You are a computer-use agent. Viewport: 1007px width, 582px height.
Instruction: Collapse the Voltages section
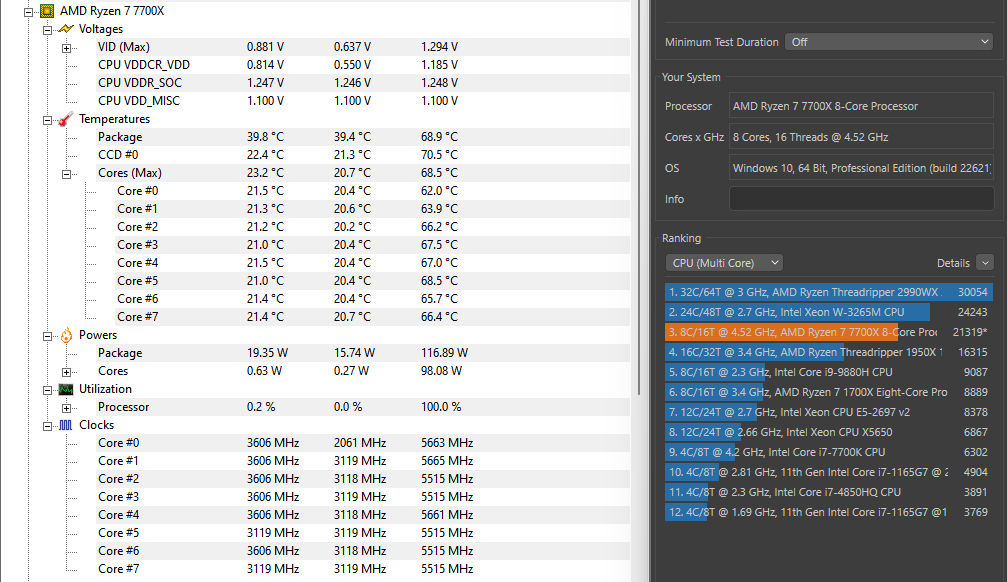(48, 30)
